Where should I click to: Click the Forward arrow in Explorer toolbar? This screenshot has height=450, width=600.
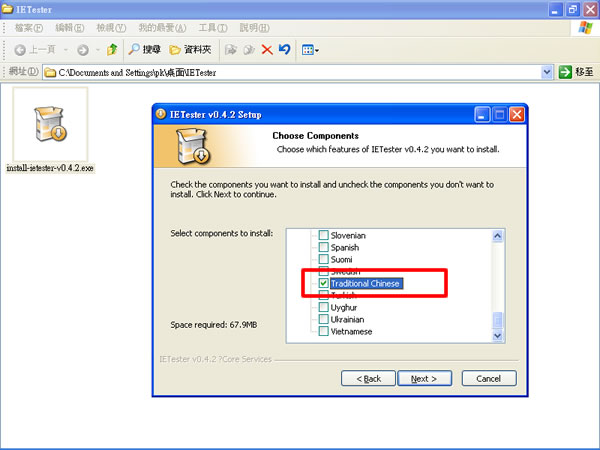83,50
